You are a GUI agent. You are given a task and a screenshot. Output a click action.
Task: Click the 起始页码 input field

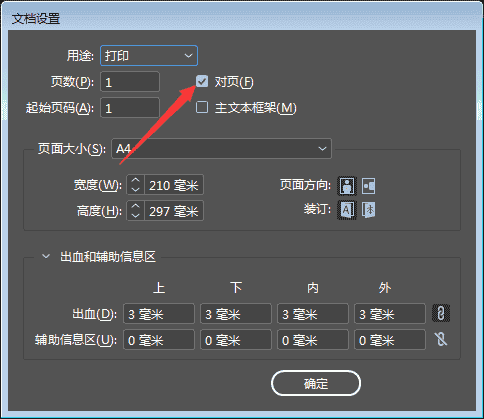pos(130,108)
